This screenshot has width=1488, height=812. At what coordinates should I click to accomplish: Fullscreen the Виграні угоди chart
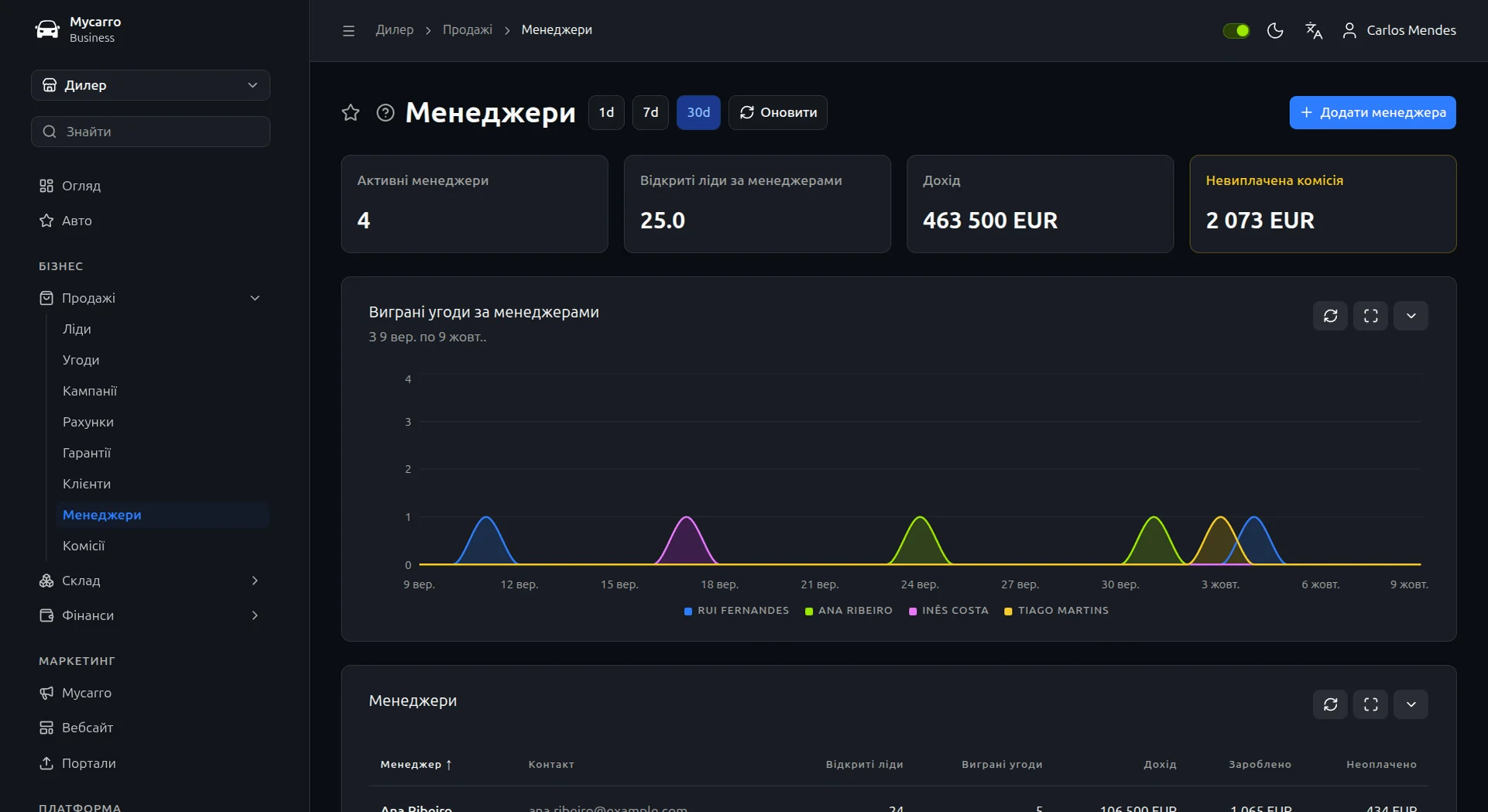tap(1370, 316)
